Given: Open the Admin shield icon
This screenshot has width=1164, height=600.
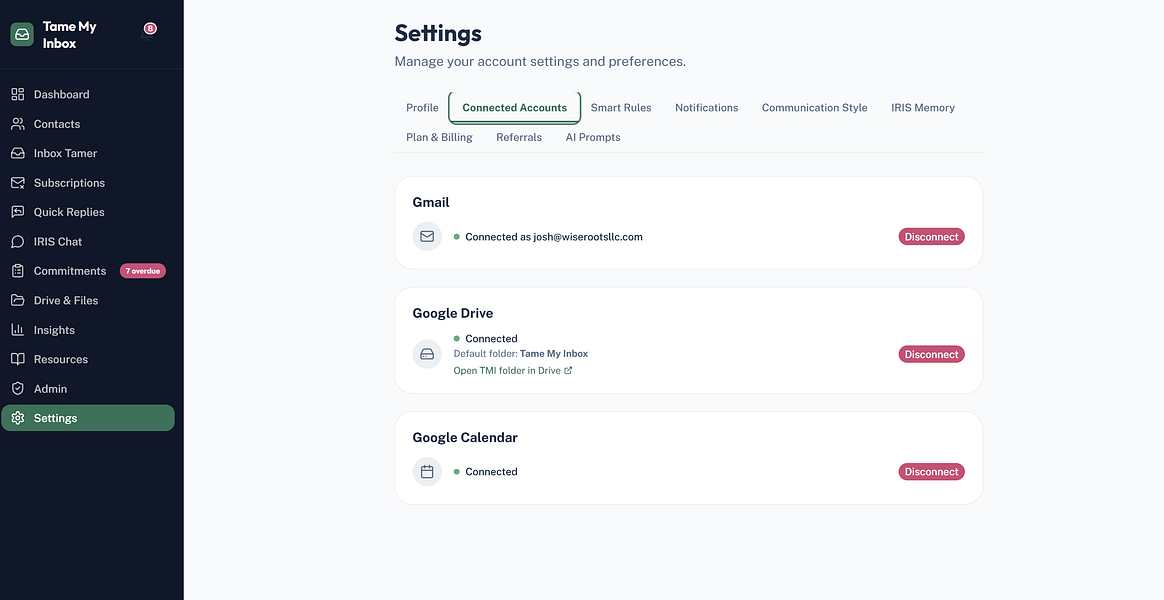Looking at the screenshot, I should tap(18, 389).
